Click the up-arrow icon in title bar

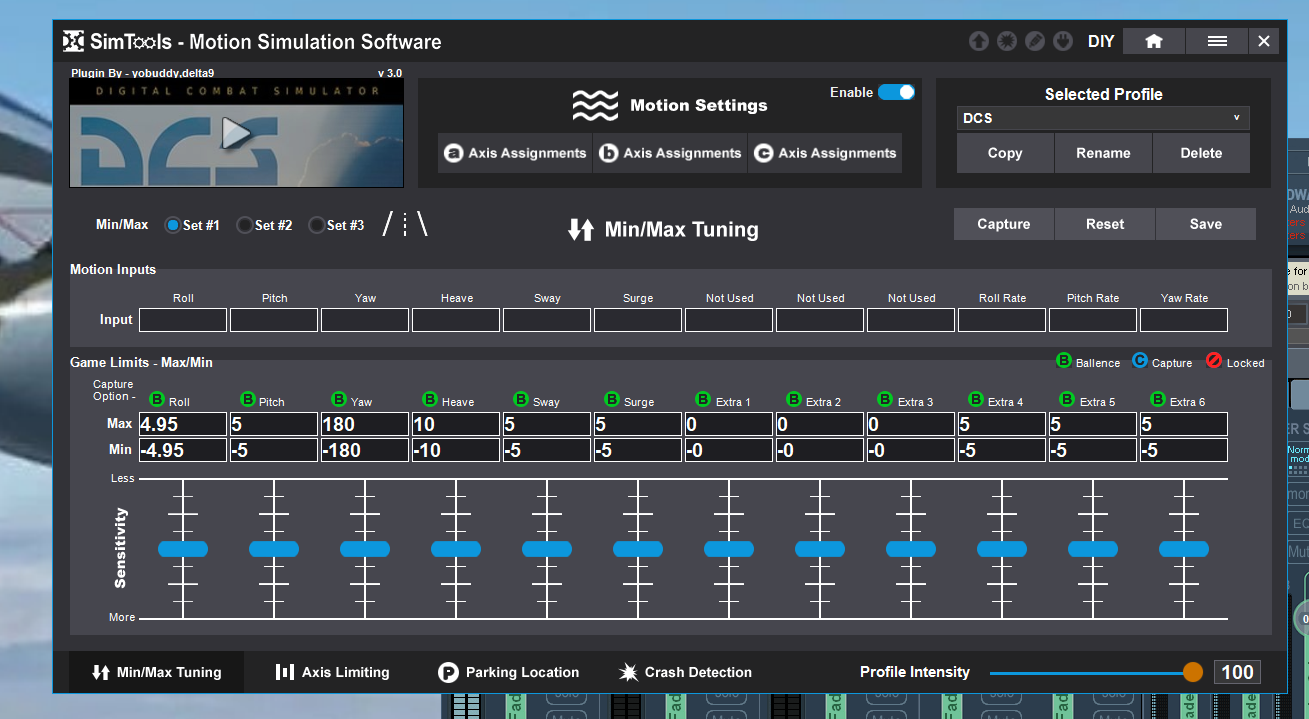coord(978,41)
